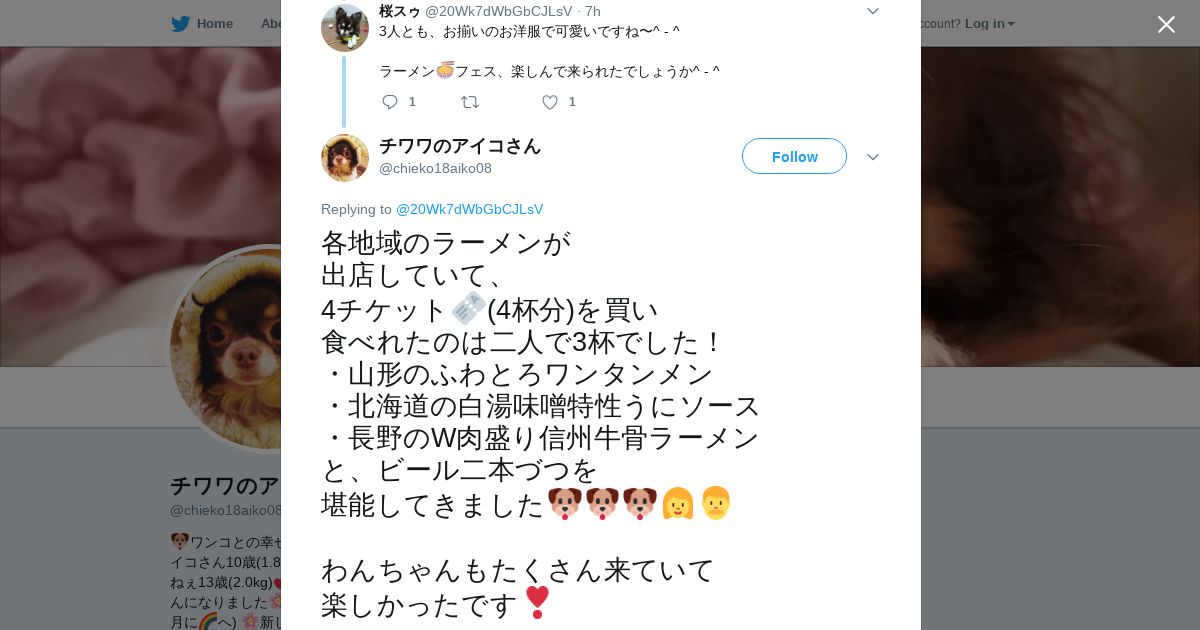This screenshot has width=1200, height=630.
Task: Expand options chevron next to Follow button
Action: click(873, 157)
